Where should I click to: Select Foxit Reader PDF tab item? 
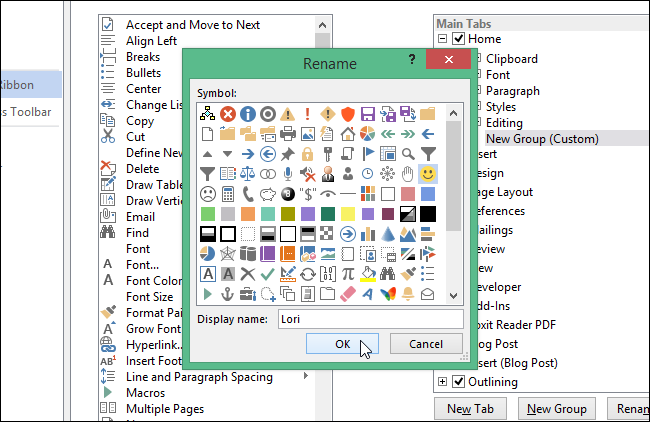[516, 325]
